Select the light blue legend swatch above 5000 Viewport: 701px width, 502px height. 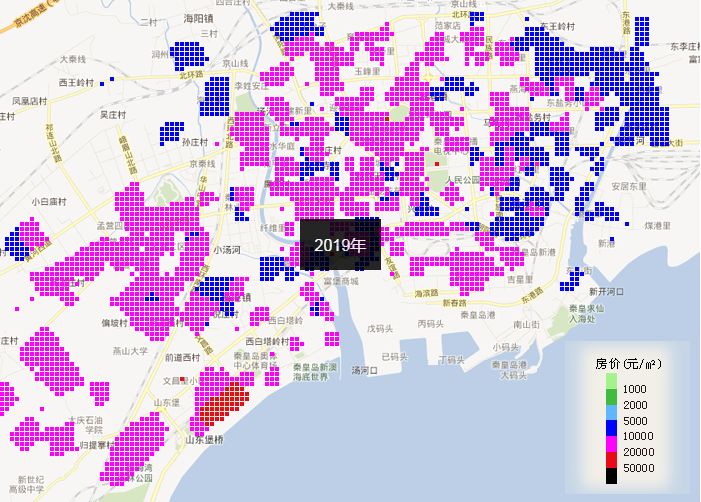click(x=611, y=413)
